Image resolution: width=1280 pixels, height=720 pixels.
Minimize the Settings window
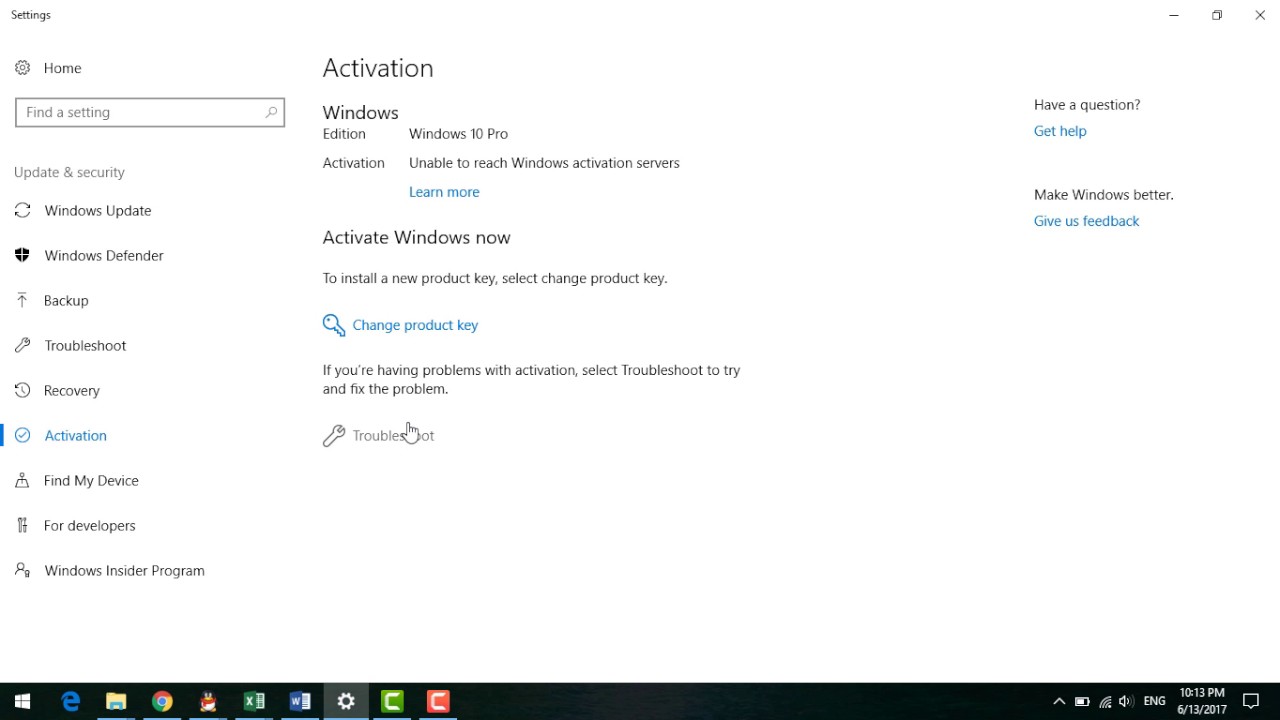tap(1174, 15)
